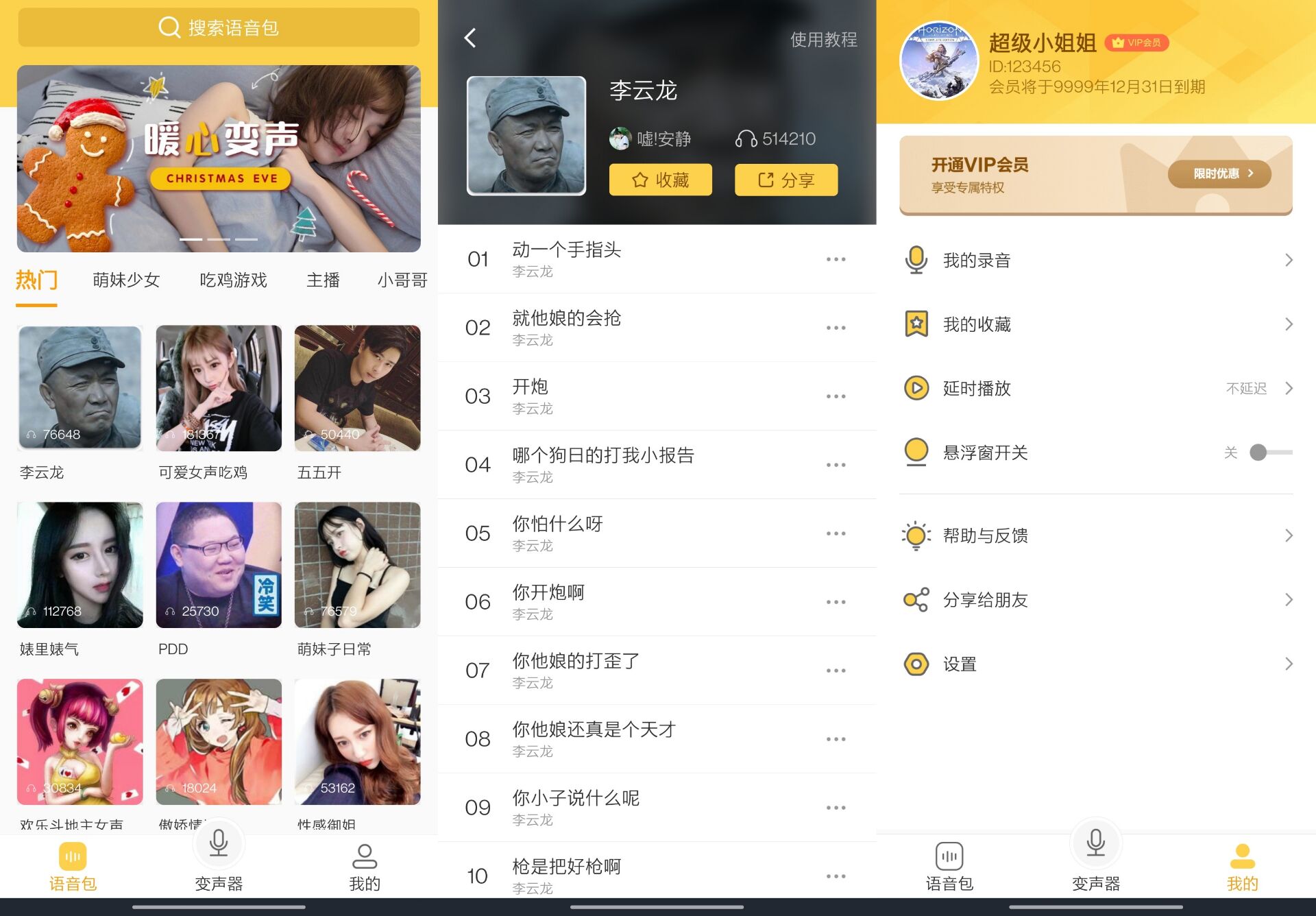Open more options for 动一个手指头
Screen dimensions: 1316x916
(x=836, y=258)
